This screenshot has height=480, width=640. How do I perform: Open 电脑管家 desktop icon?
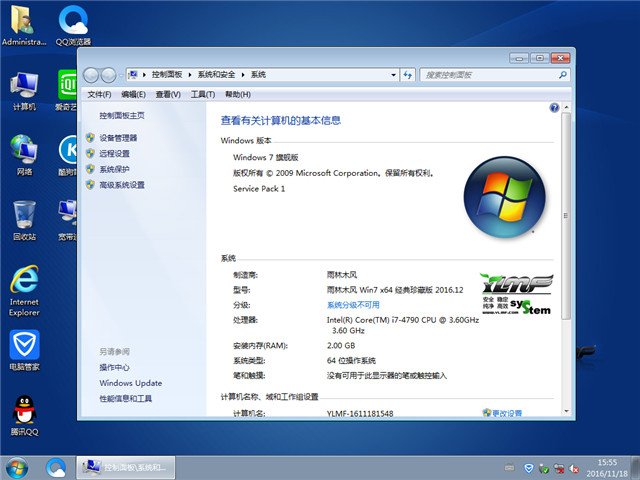pyautogui.click(x=24, y=350)
